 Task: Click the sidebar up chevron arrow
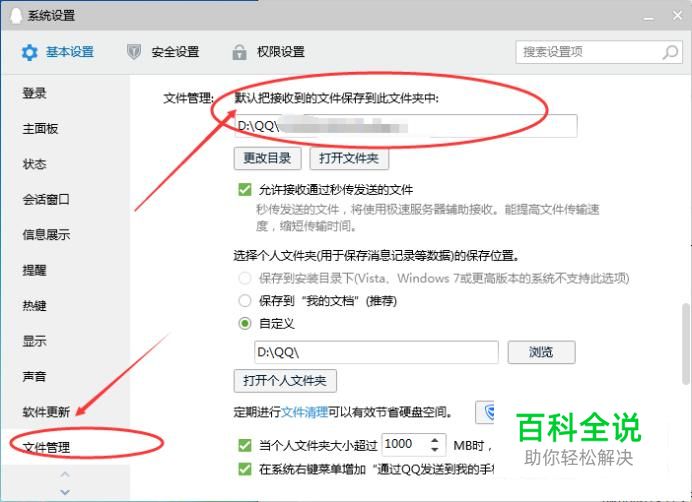[65, 475]
